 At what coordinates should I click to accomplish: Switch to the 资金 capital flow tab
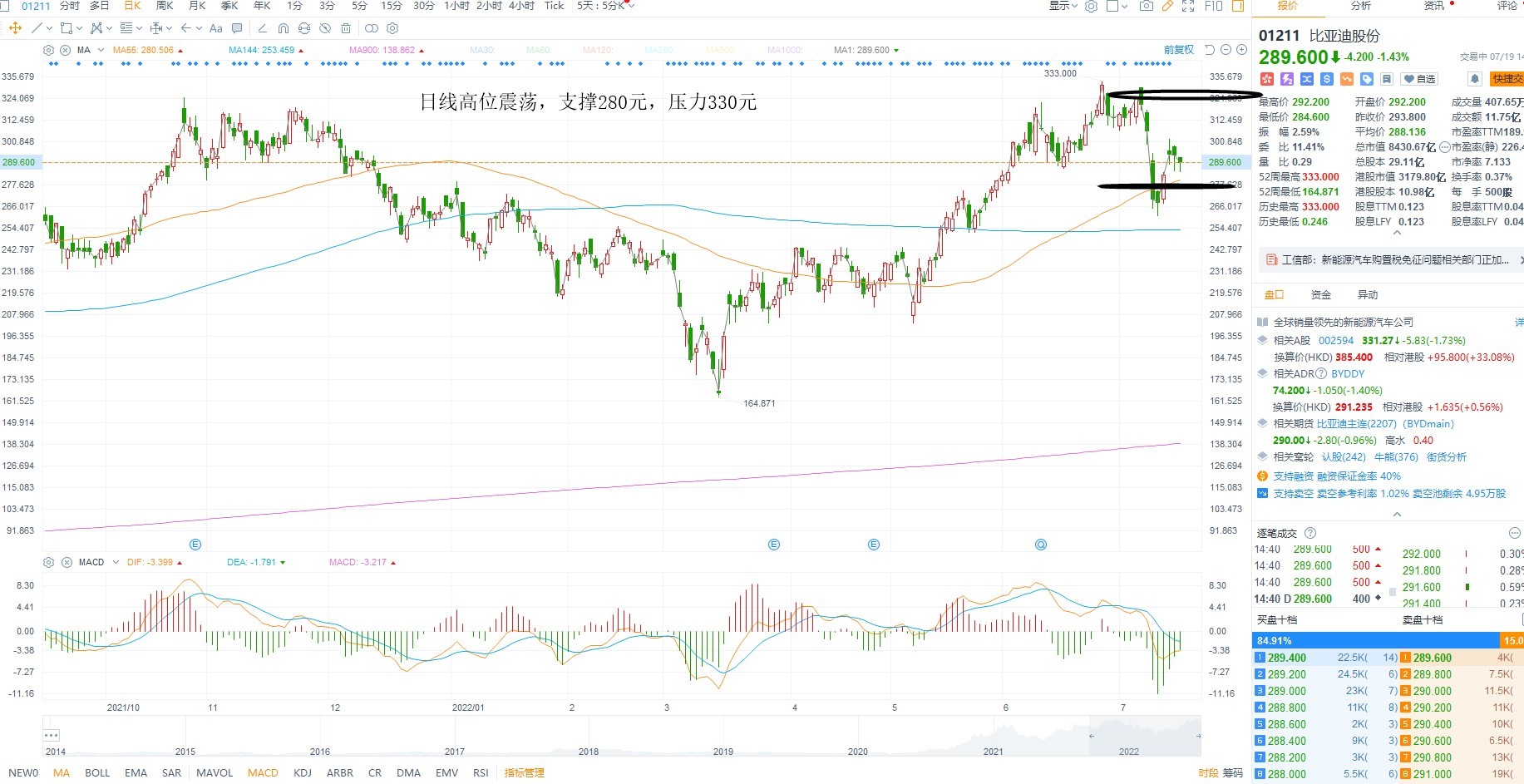(1321, 295)
